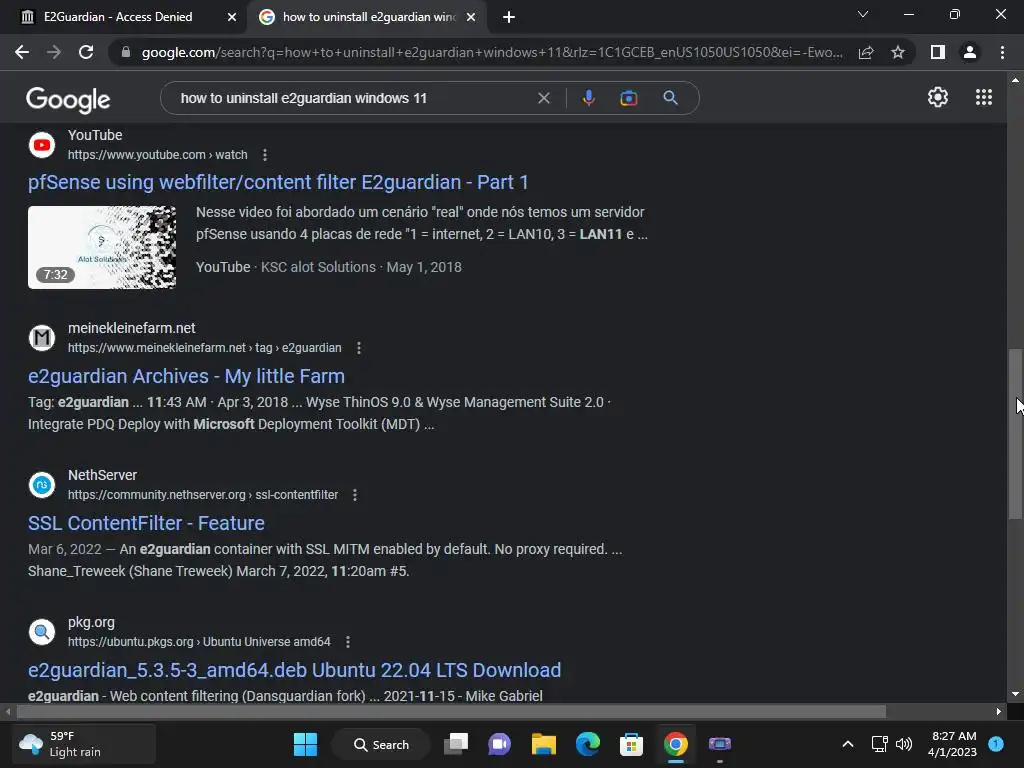Click the scroll-right arrow of horizontal scrollbar
1024x768 pixels.
[x=999, y=711]
